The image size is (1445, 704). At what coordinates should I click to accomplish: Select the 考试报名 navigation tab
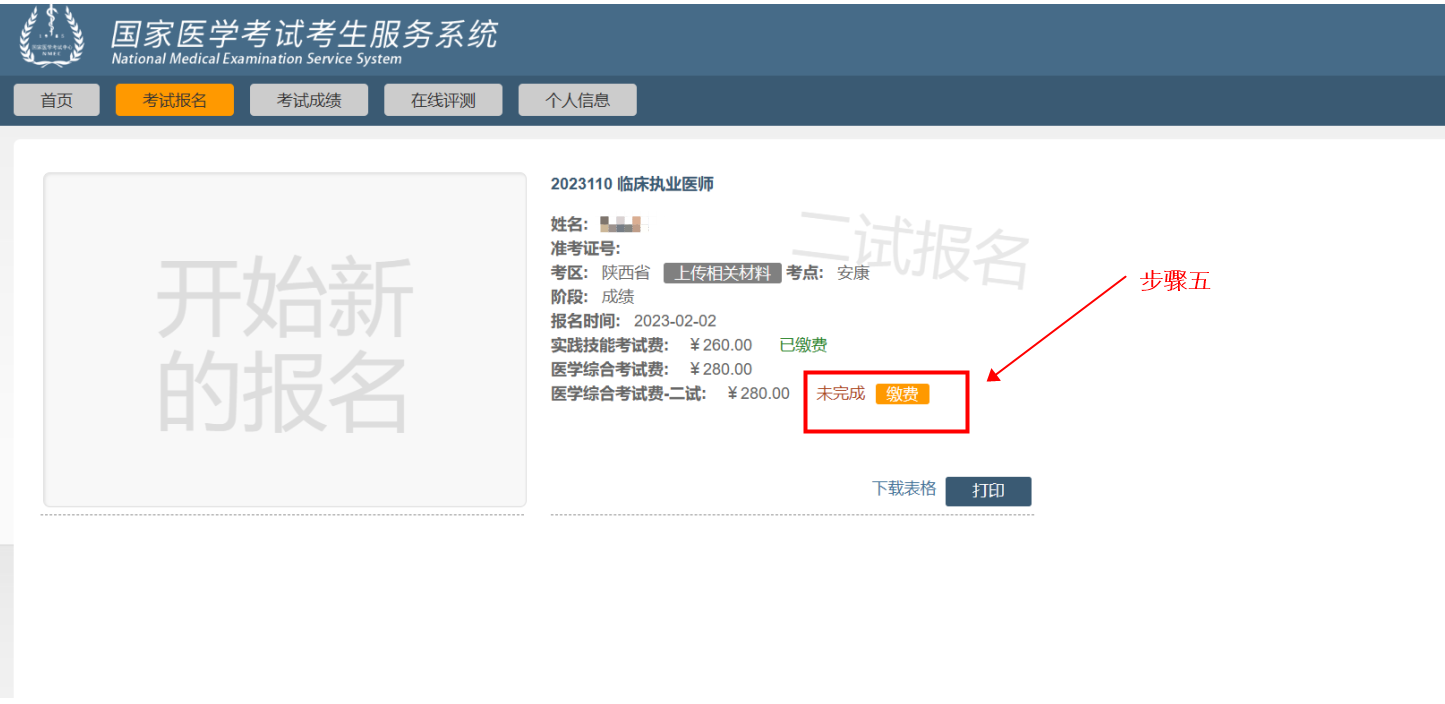tap(174, 100)
